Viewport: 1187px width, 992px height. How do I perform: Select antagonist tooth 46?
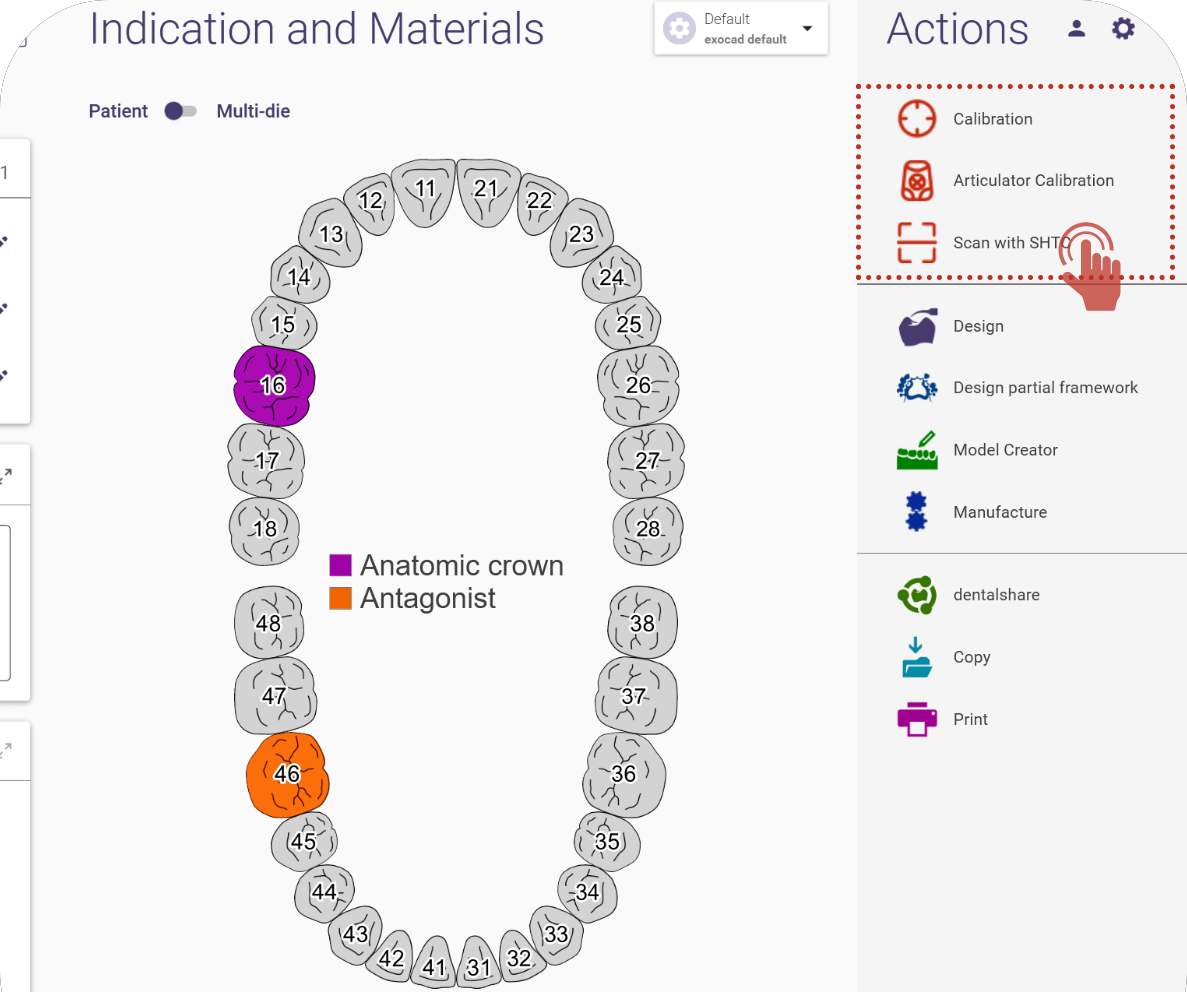288,774
